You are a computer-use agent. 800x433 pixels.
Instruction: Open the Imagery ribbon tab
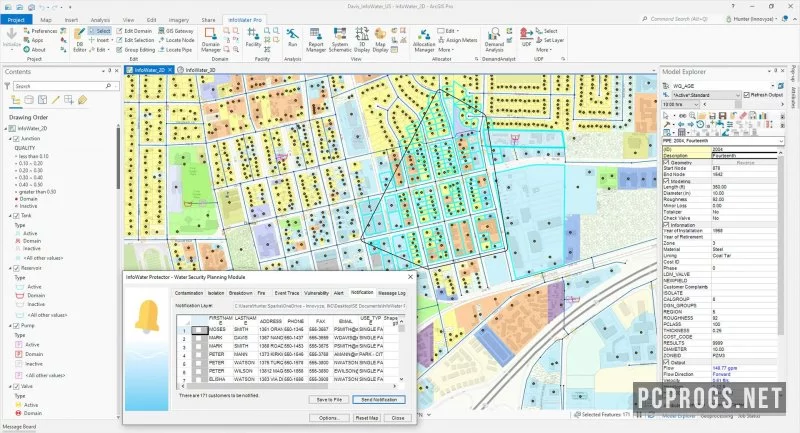pyautogui.click(x=179, y=20)
